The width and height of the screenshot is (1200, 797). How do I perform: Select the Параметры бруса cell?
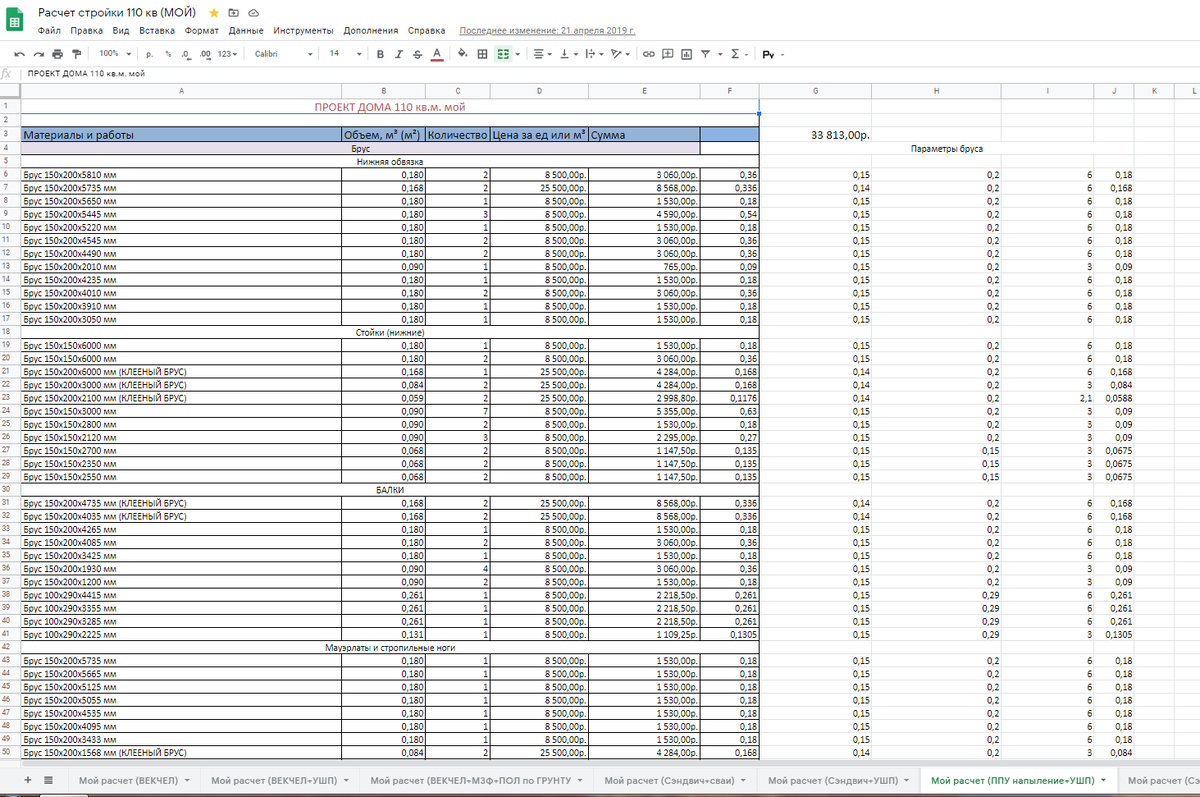coord(948,148)
